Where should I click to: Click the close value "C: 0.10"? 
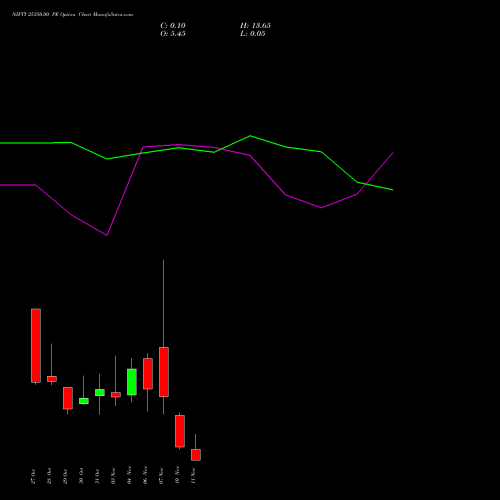173,26
